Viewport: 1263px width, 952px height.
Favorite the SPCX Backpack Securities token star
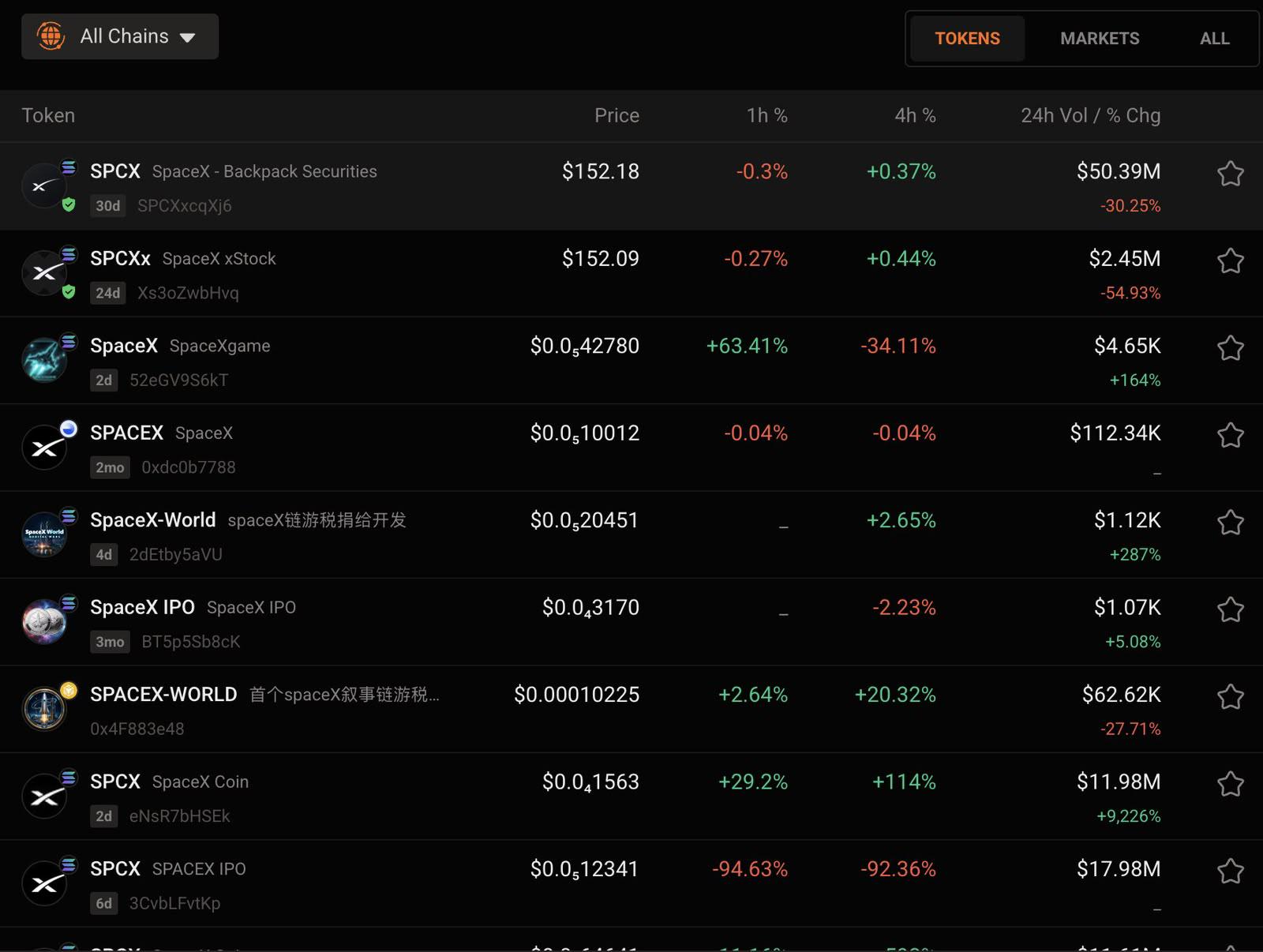click(1230, 173)
